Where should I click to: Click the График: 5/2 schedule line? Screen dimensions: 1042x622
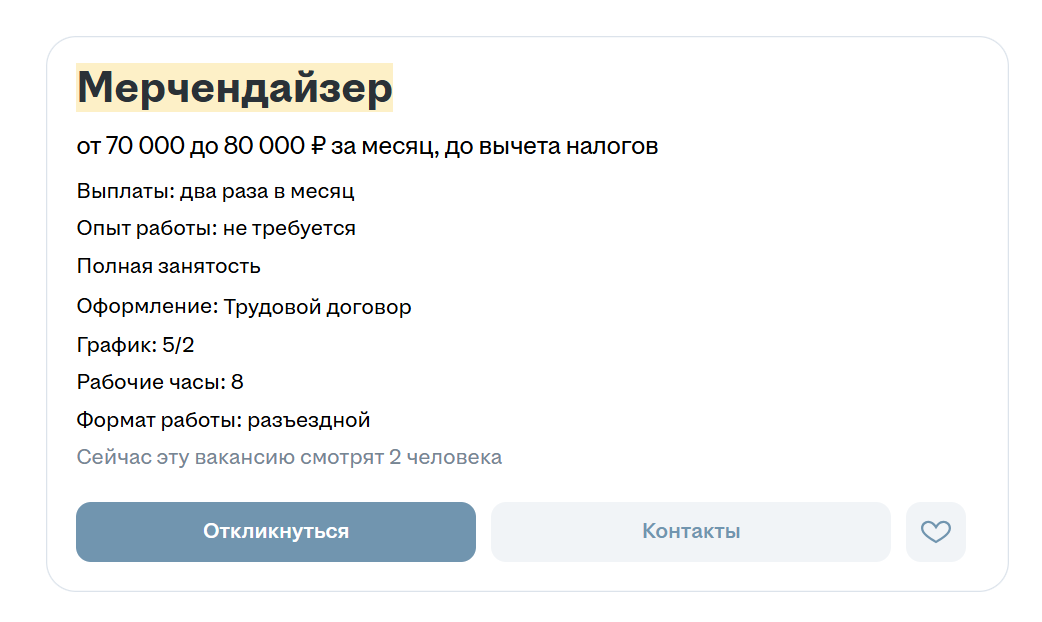pos(136,345)
